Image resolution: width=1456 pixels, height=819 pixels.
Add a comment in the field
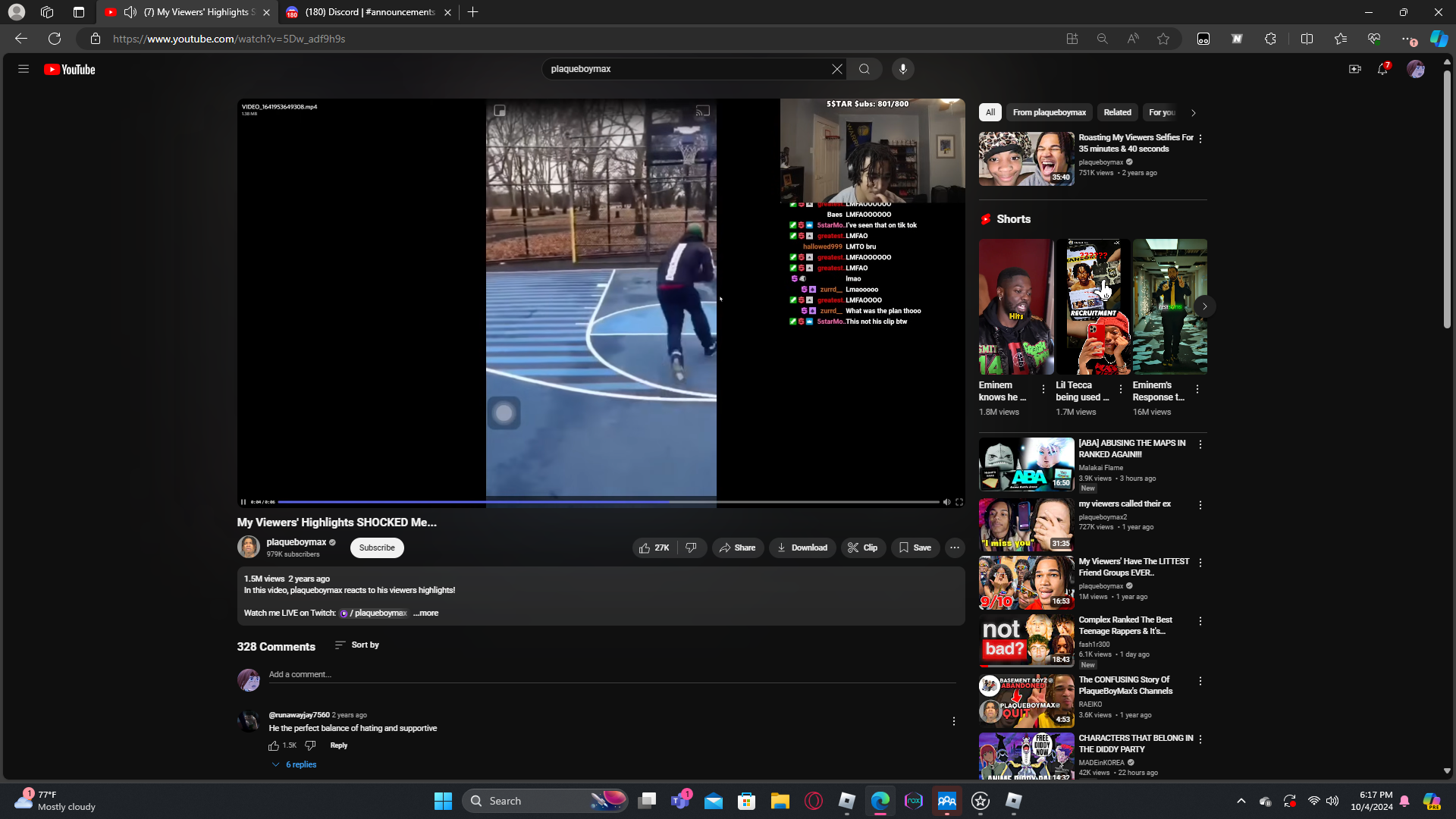click(x=612, y=674)
